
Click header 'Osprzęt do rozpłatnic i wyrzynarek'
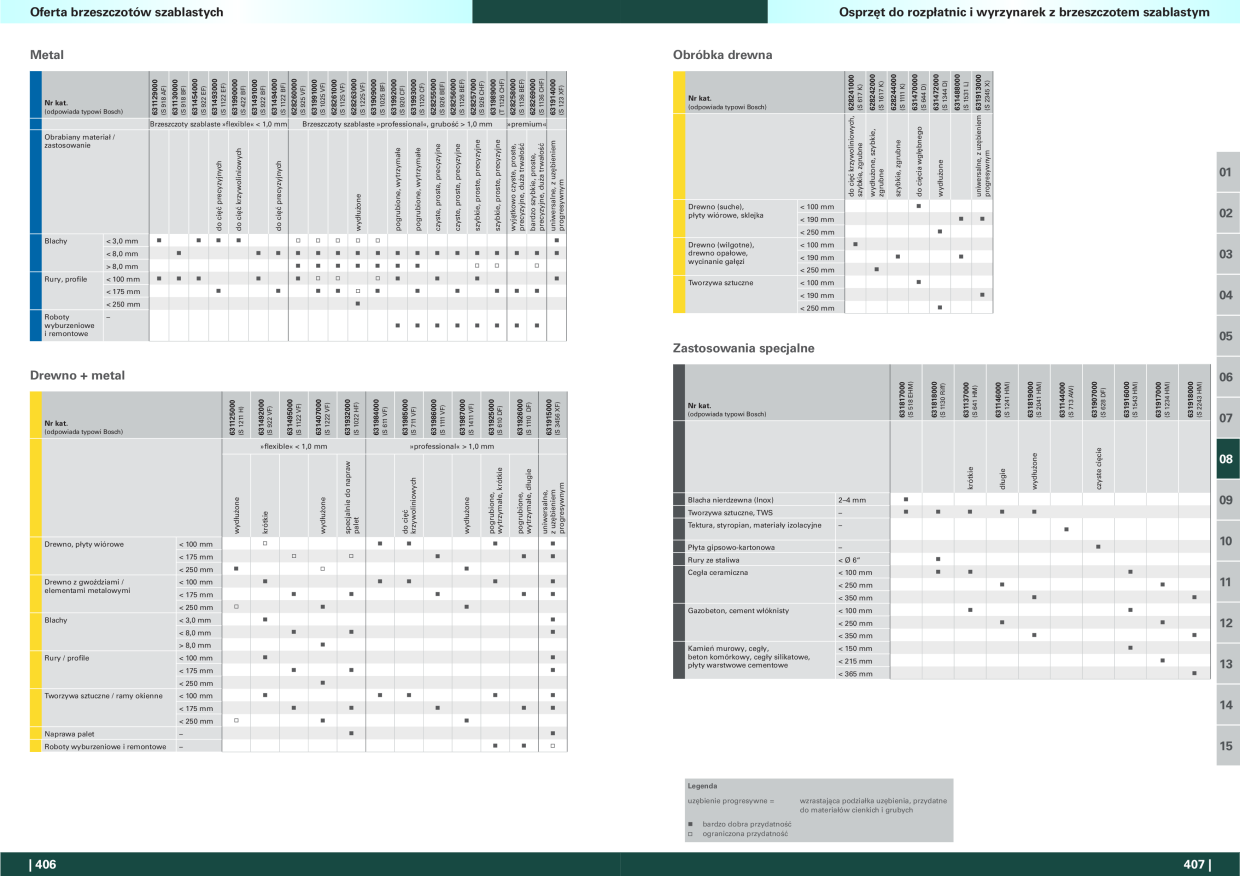(x=1023, y=12)
